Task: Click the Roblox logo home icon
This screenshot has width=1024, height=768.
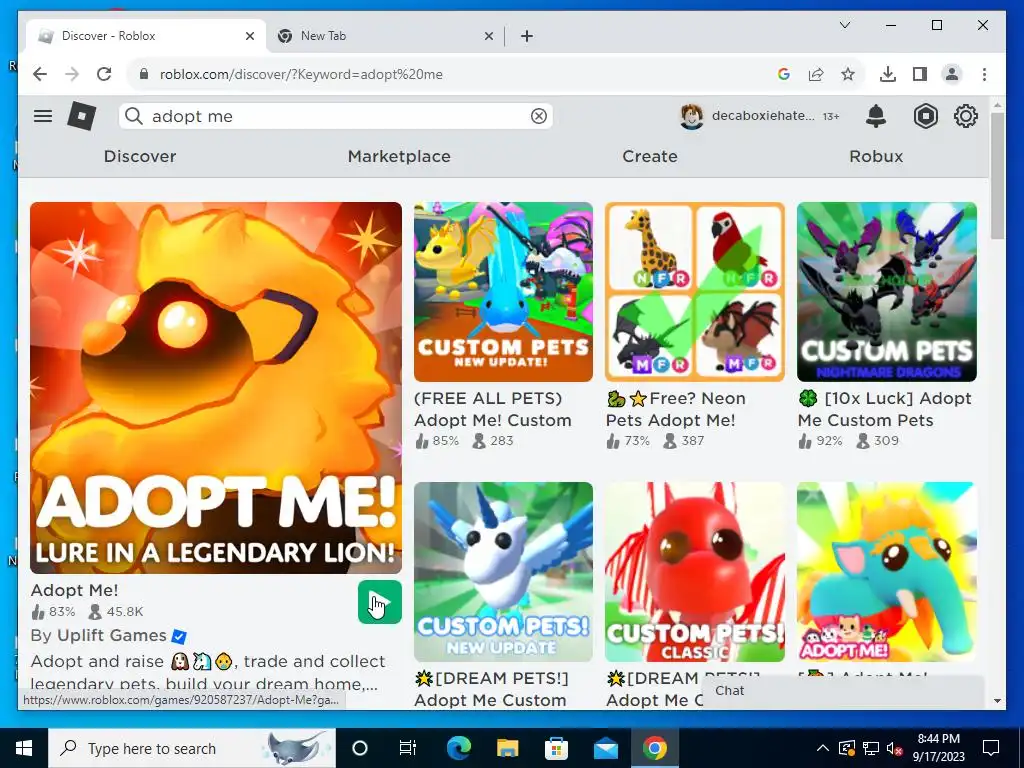Action: click(82, 116)
